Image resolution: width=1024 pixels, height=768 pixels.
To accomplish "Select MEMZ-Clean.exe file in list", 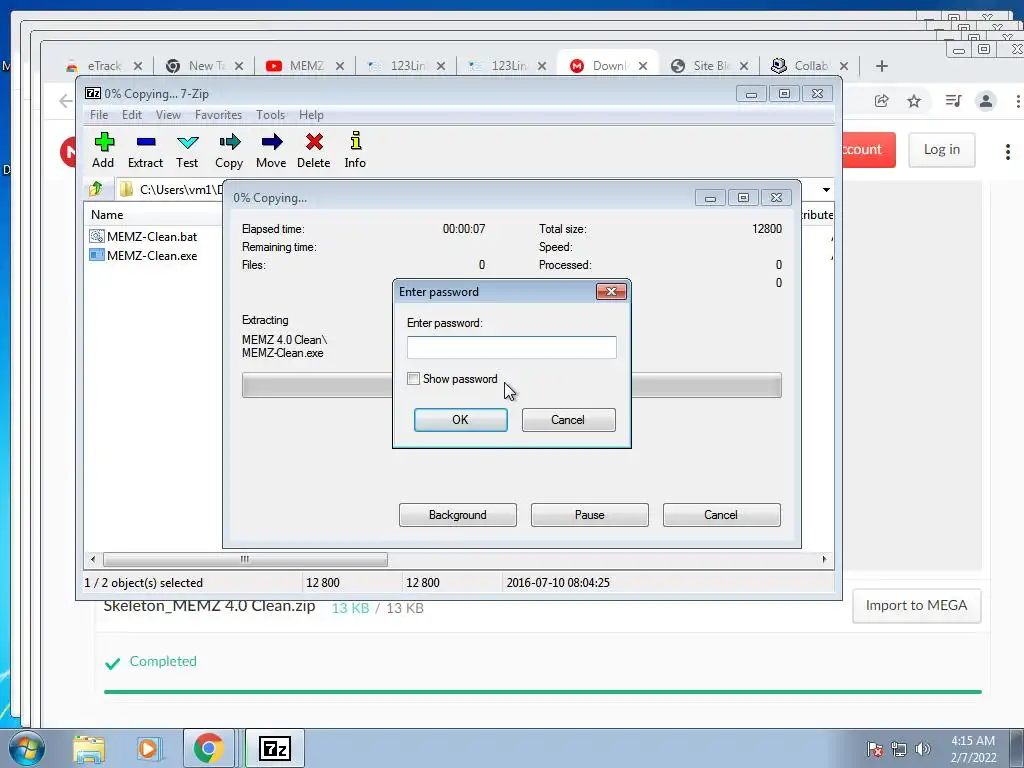I will tap(144, 255).
